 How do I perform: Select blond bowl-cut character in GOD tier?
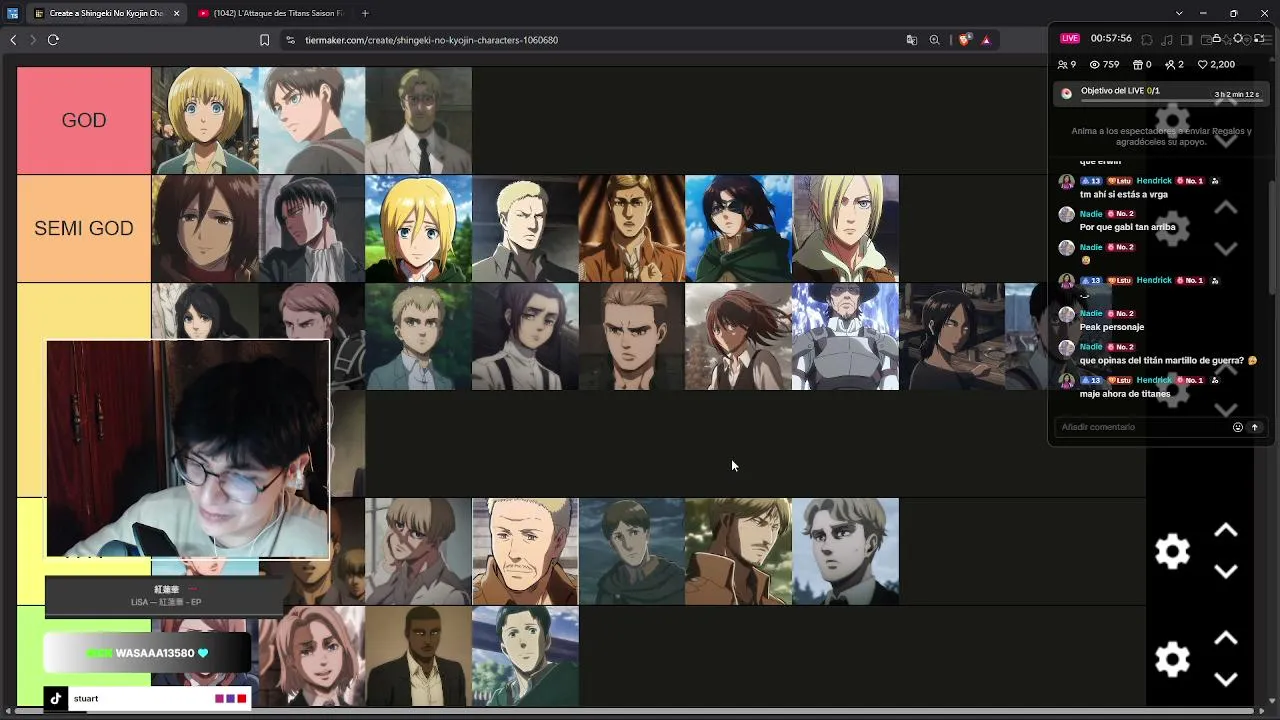[205, 121]
